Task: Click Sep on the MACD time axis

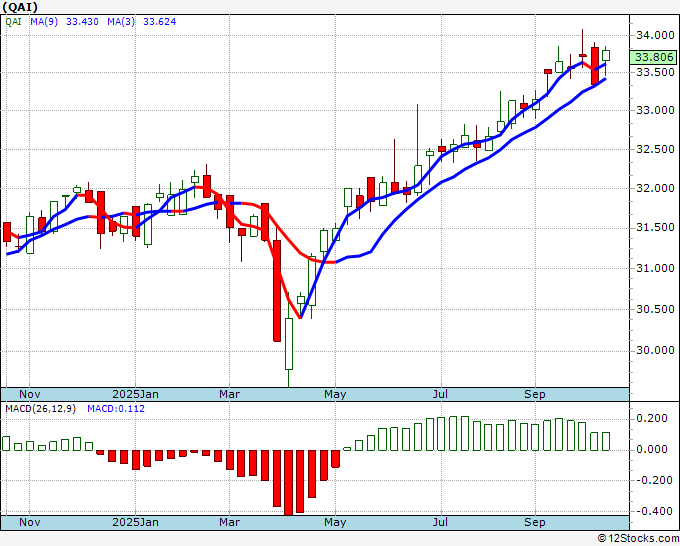Action: click(x=535, y=522)
